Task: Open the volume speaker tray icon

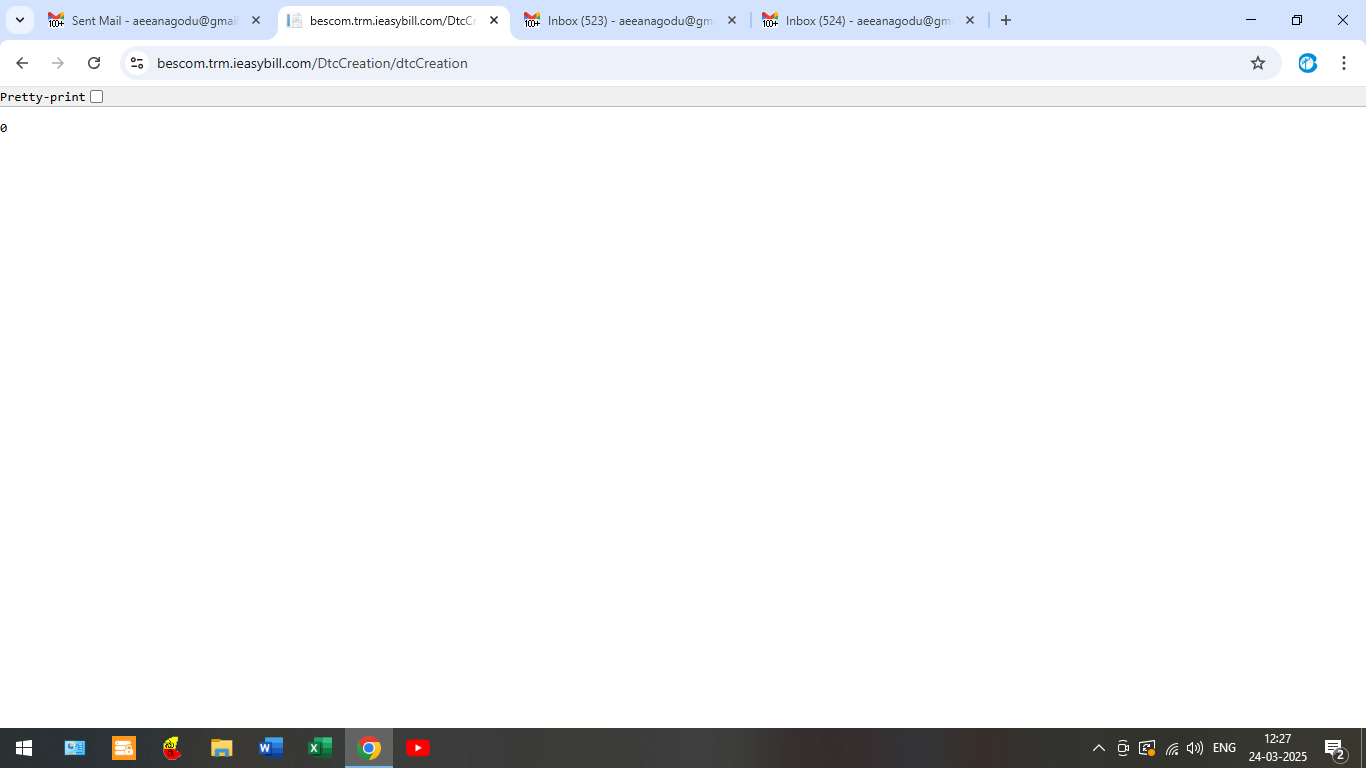Action: (1195, 748)
